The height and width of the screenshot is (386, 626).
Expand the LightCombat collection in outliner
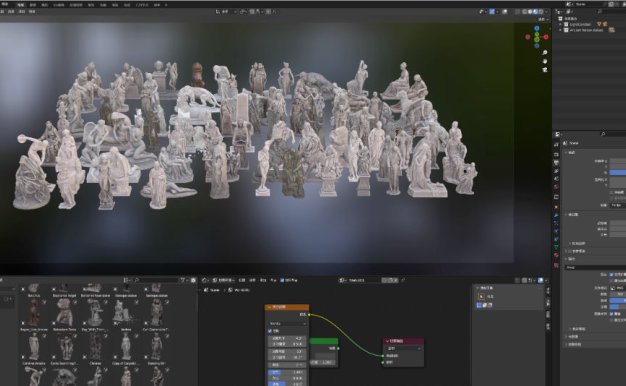[x=561, y=24]
